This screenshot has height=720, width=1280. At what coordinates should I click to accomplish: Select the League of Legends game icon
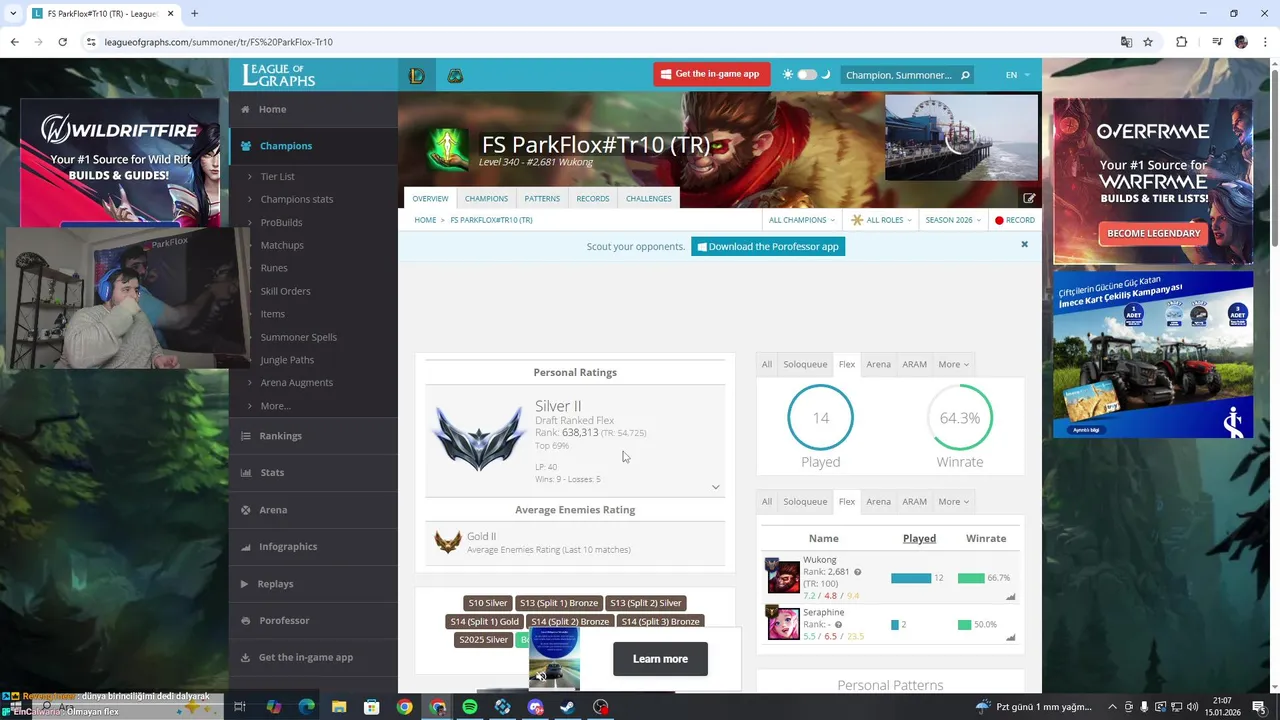click(x=417, y=75)
